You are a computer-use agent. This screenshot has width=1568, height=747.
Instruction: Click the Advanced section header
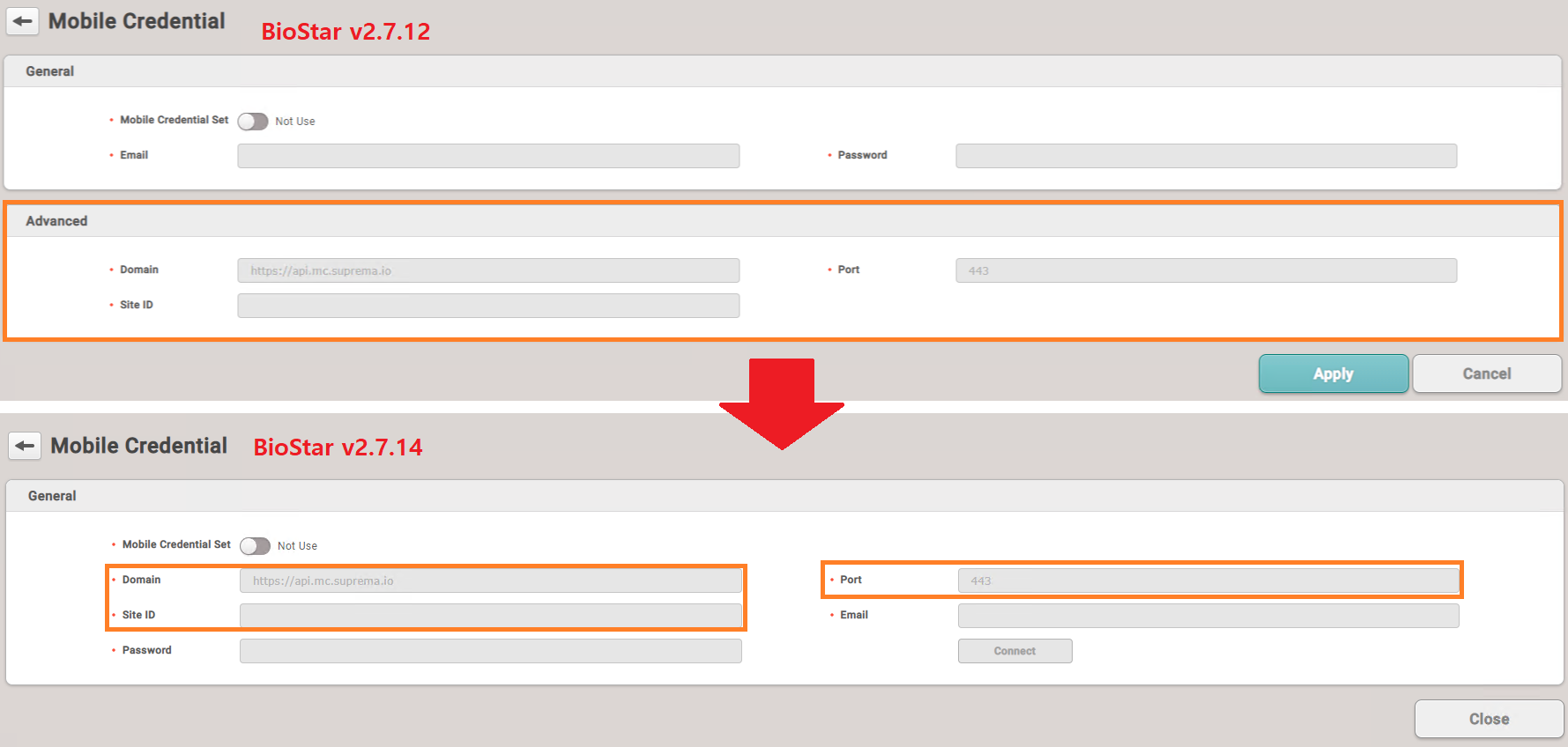point(56,221)
